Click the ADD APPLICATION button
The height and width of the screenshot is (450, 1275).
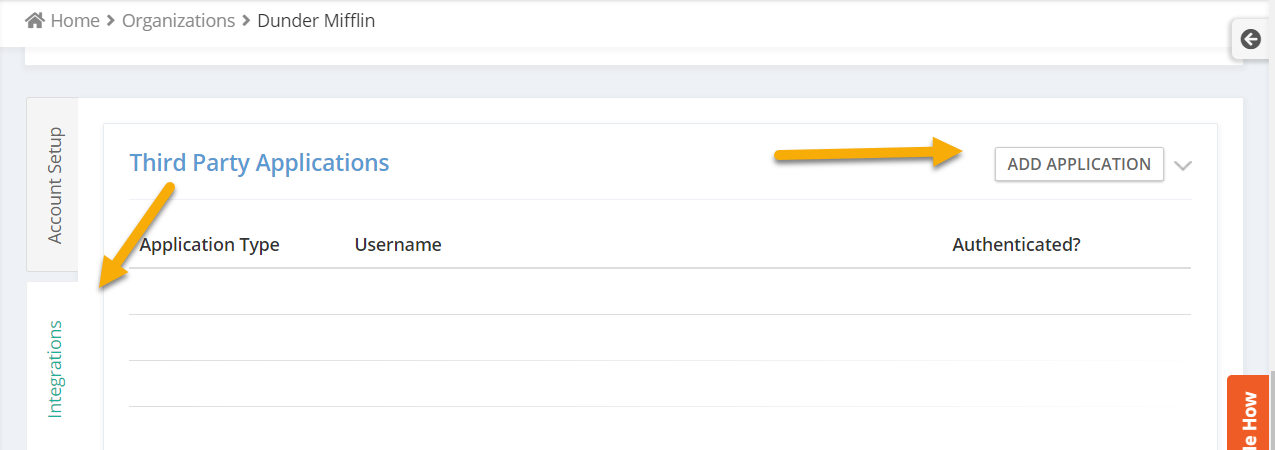1079,164
